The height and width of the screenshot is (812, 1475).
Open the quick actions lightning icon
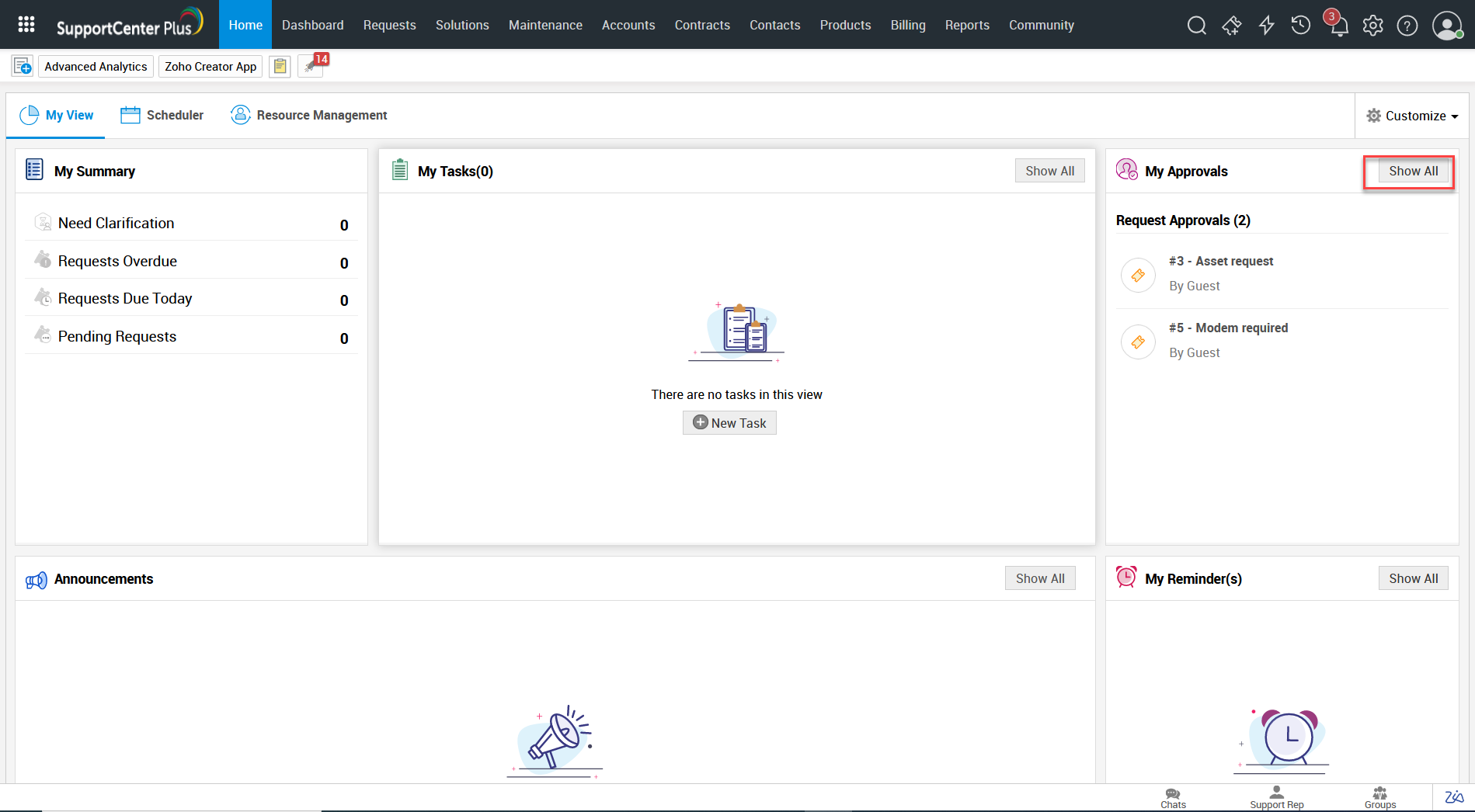(1266, 26)
